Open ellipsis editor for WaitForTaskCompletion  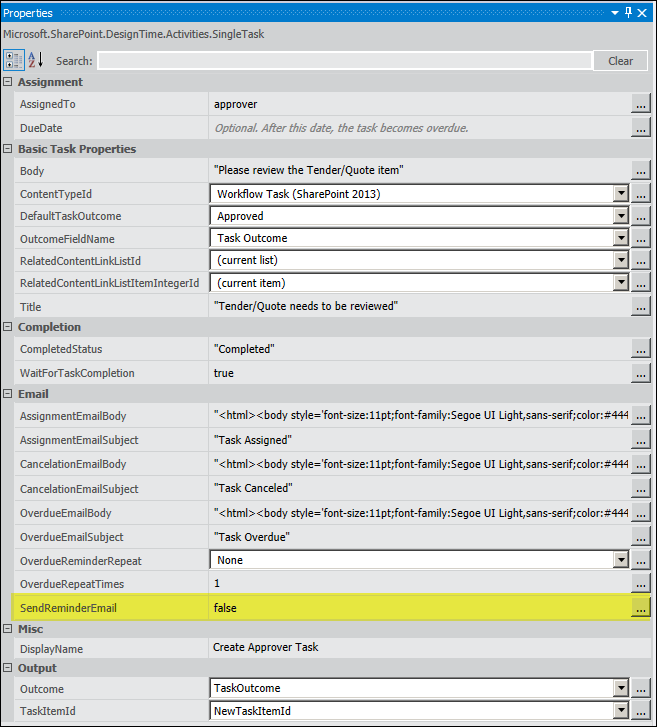pos(641,373)
